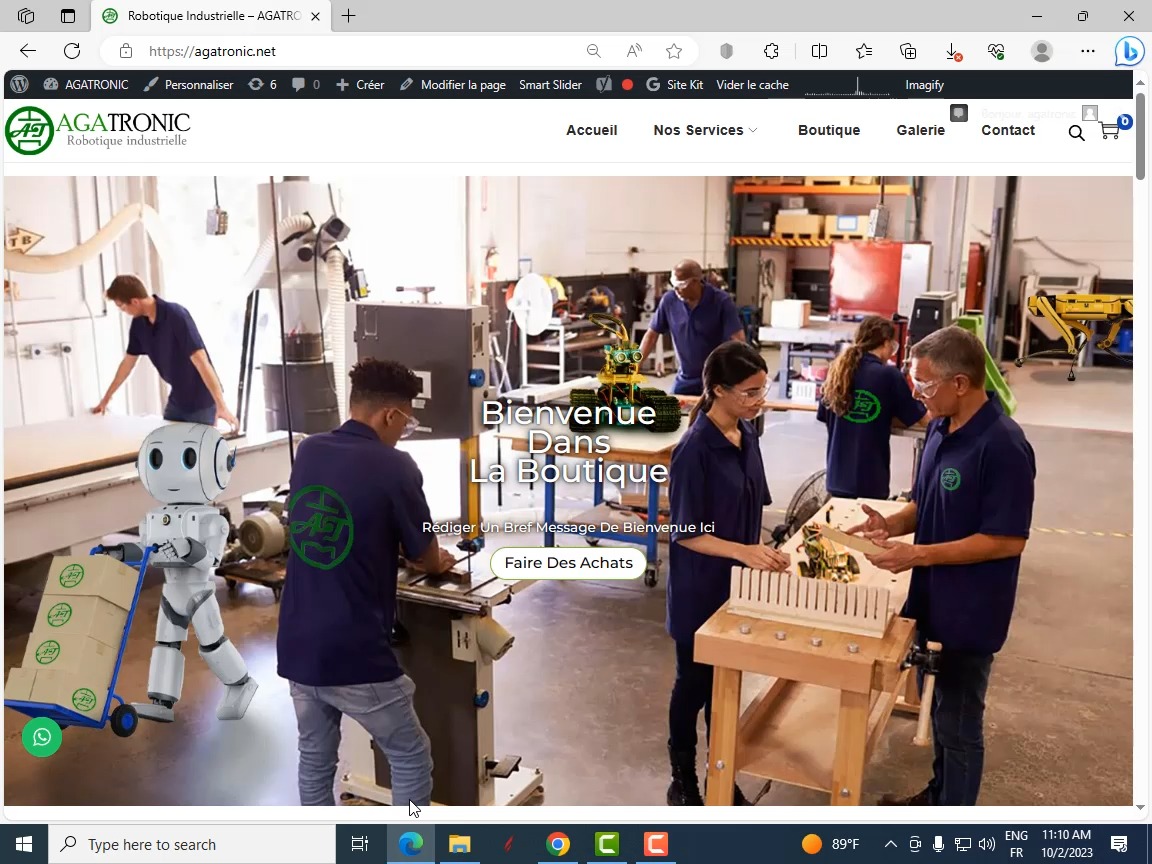Open the shopping cart icon

pyautogui.click(x=1110, y=131)
